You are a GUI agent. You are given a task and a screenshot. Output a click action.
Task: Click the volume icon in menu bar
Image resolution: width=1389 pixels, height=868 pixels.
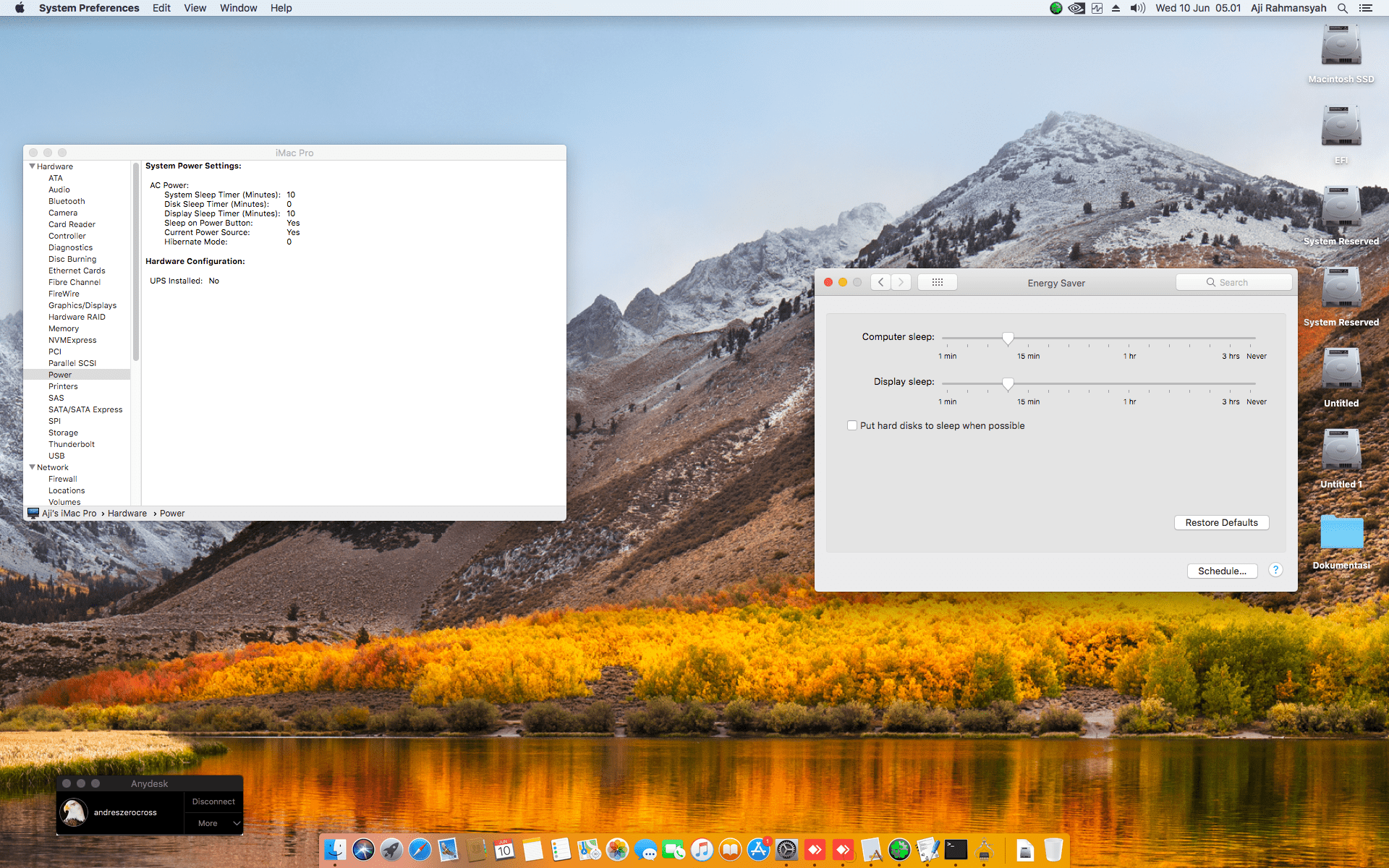(x=1137, y=8)
